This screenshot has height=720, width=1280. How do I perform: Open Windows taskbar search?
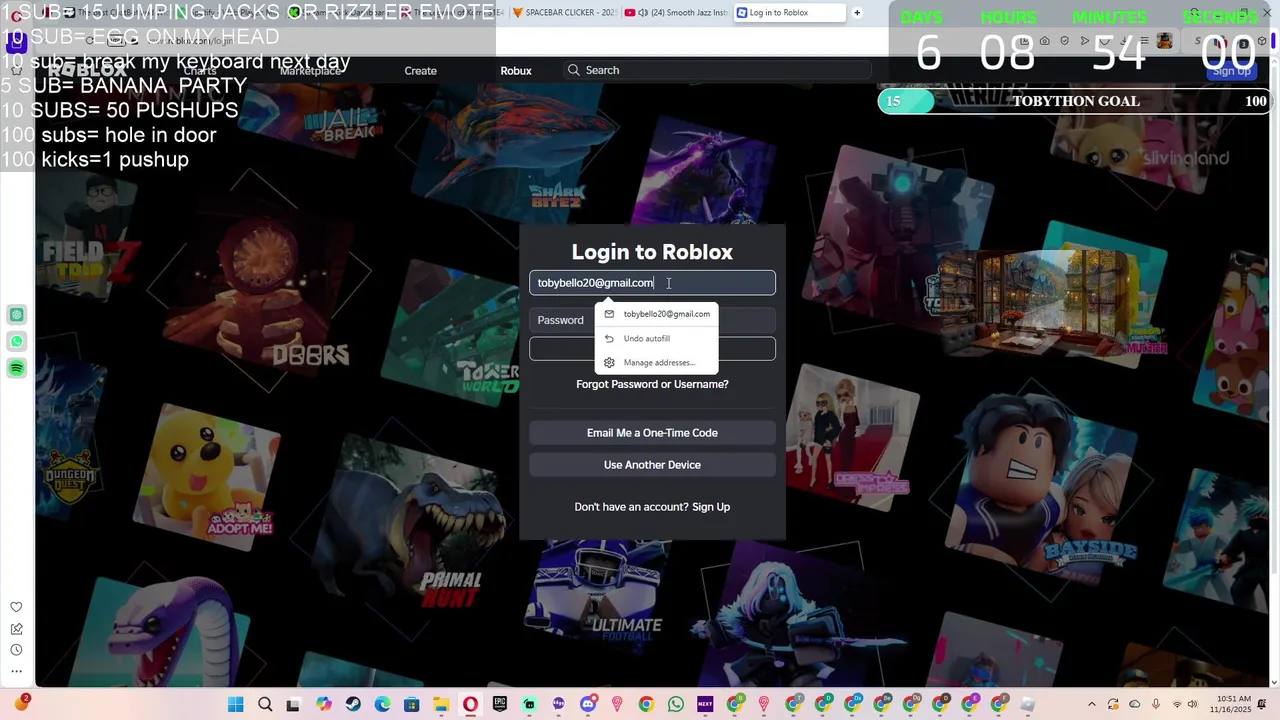pyautogui.click(x=265, y=705)
